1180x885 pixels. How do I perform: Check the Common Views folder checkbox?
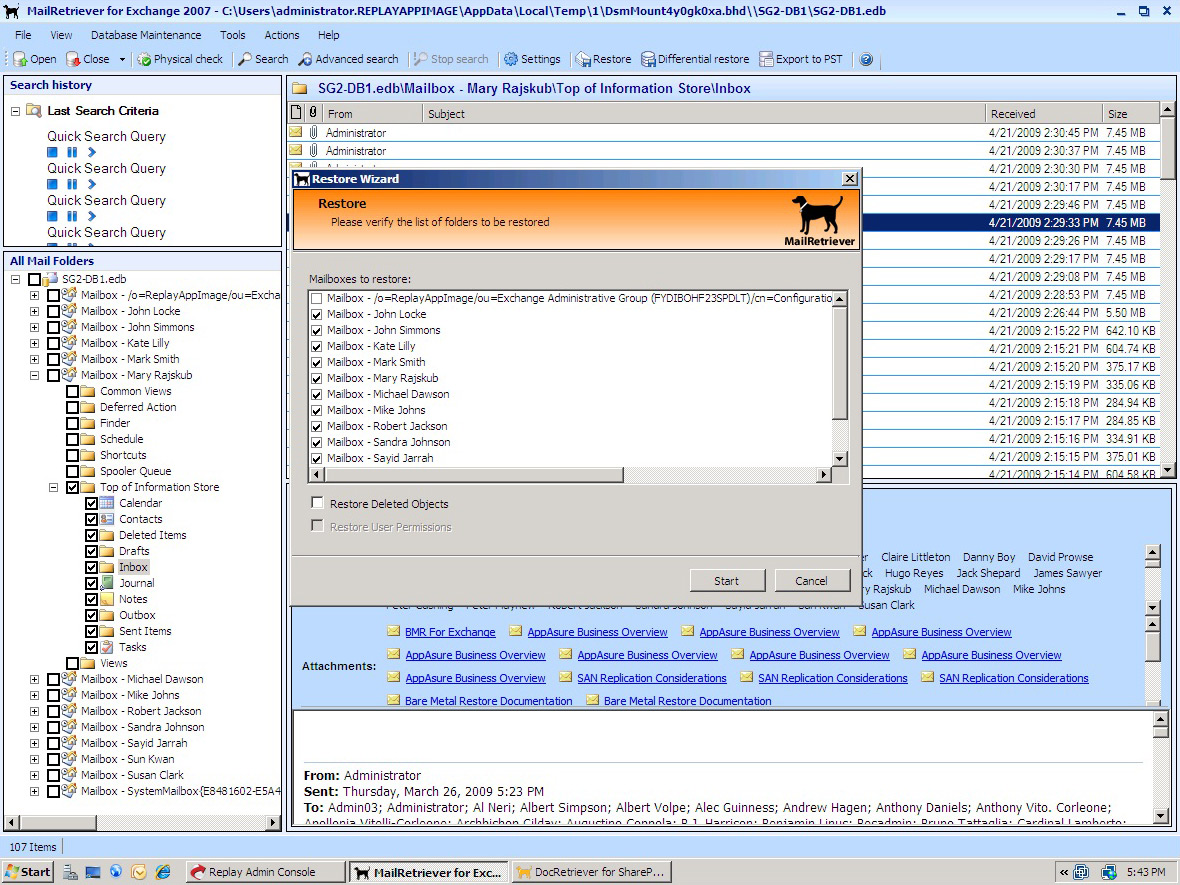72,391
